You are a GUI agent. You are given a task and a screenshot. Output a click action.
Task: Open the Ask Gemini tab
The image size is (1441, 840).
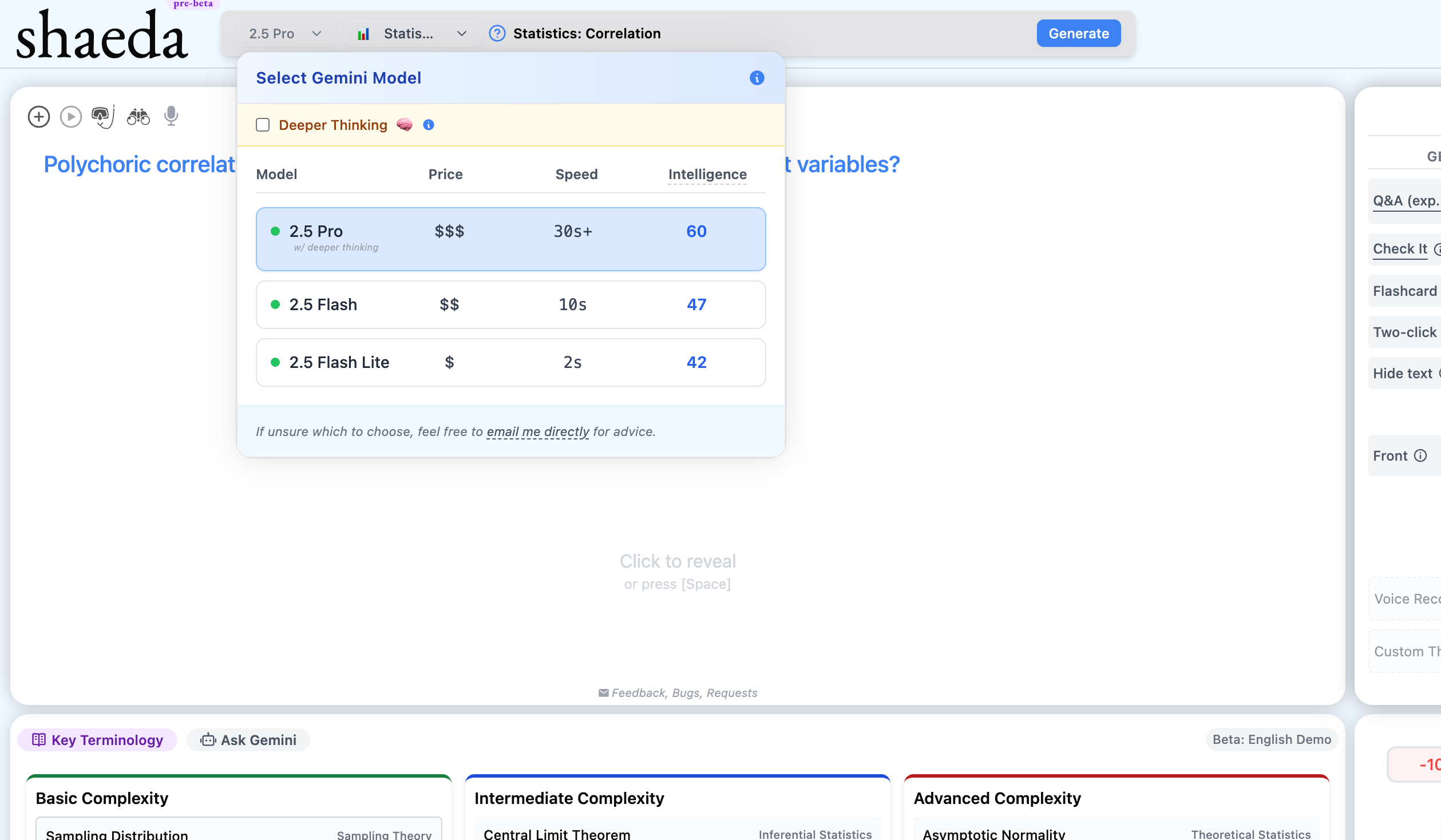click(248, 740)
